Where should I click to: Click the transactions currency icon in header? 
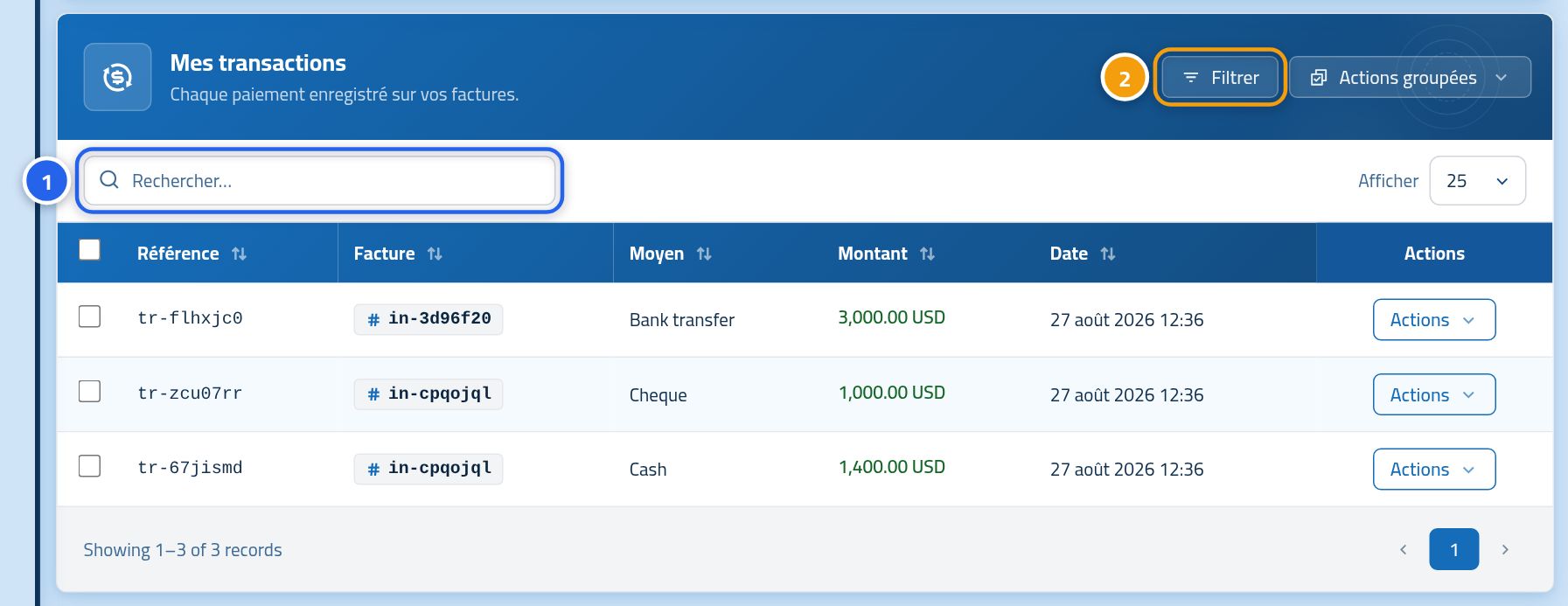tap(117, 77)
